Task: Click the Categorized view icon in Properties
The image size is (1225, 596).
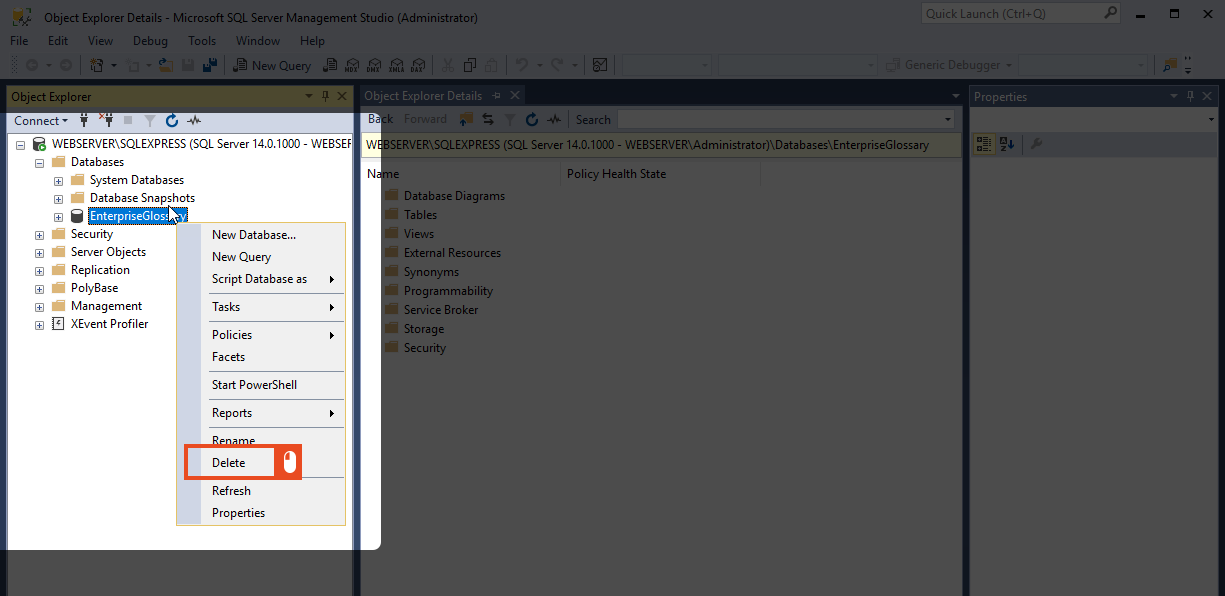Action: (984, 144)
